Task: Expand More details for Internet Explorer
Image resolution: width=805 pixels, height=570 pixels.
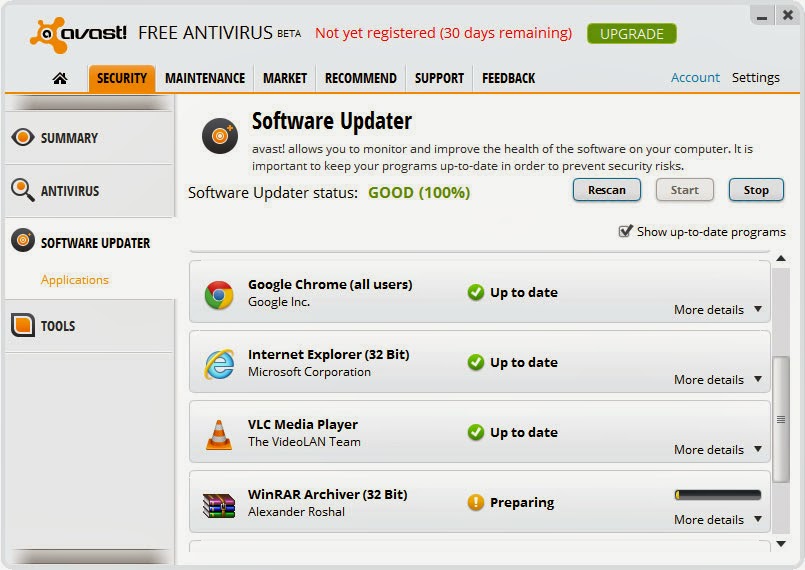Action: [718, 379]
